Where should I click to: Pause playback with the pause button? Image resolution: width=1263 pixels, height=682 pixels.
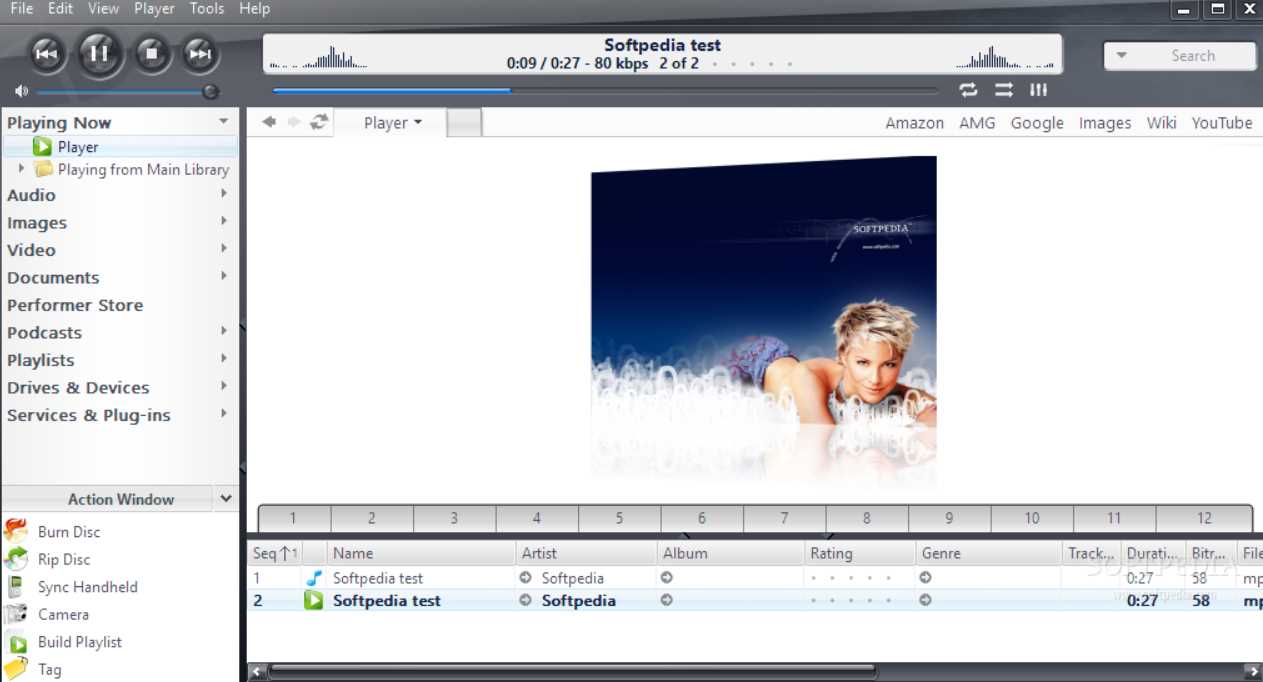pyautogui.click(x=98, y=53)
